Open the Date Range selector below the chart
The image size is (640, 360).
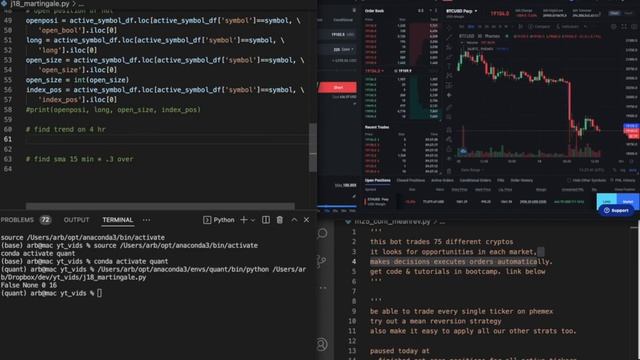[x=471, y=170]
